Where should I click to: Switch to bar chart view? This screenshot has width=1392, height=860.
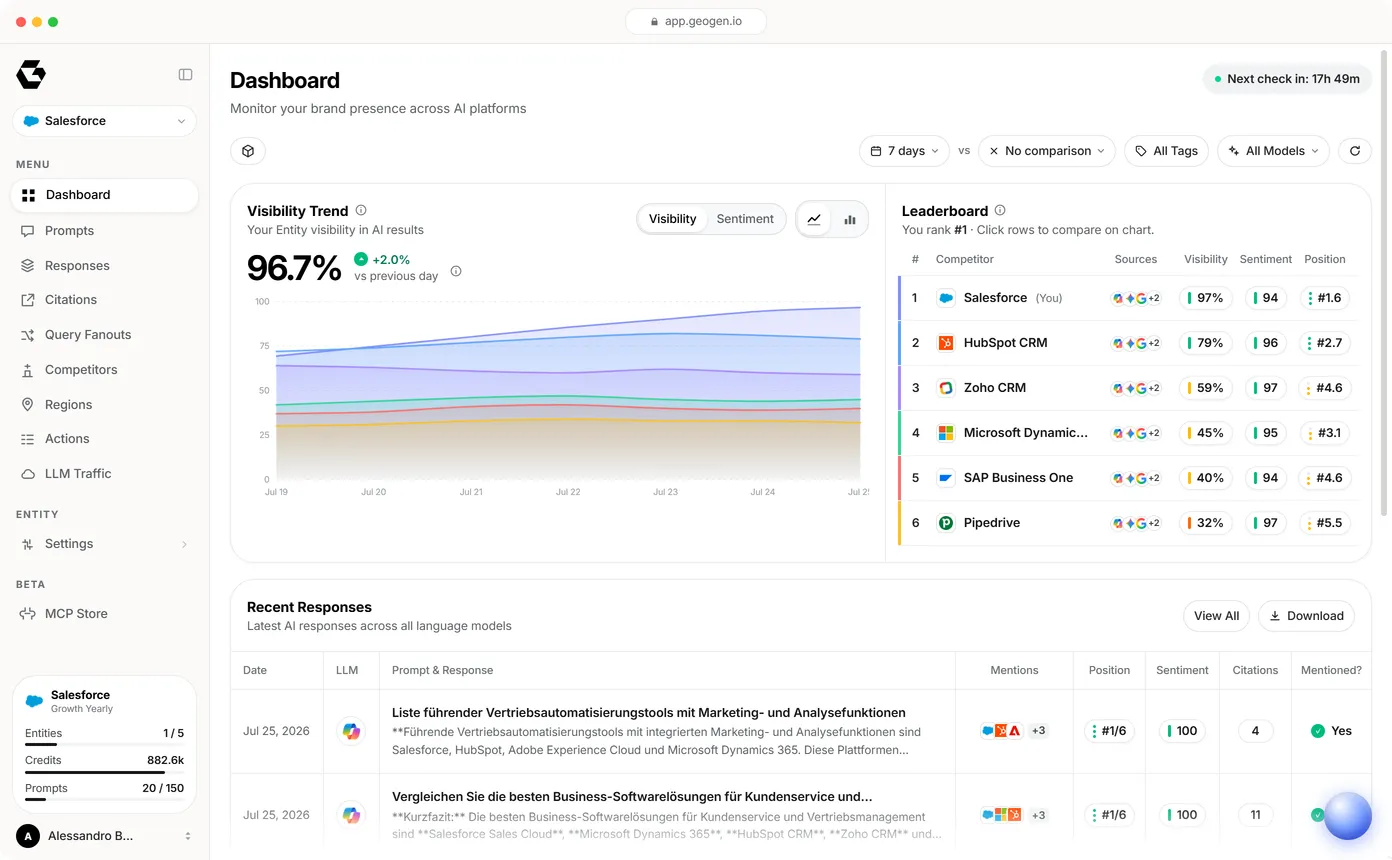click(x=850, y=219)
